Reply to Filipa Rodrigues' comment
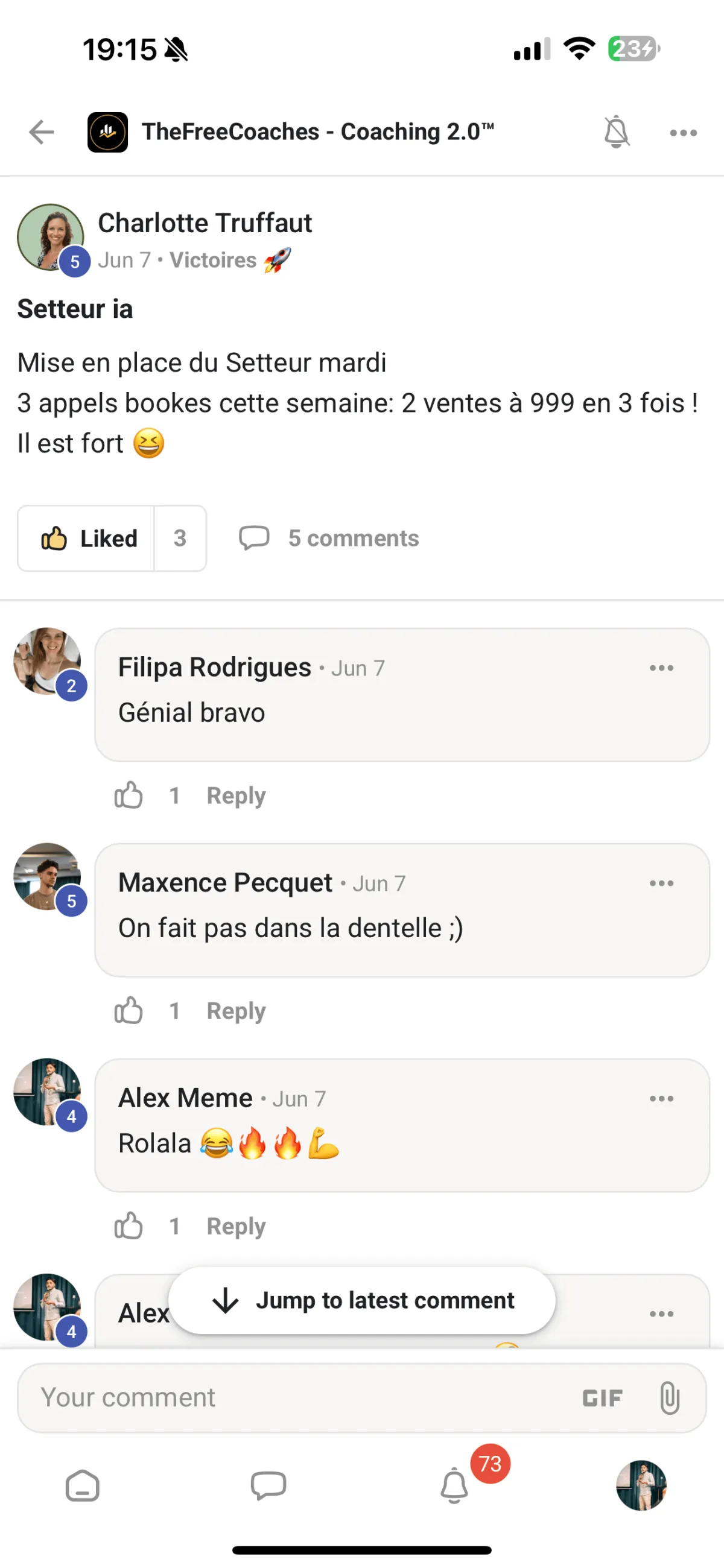The width and height of the screenshot is (724, 1568). pos(237,795)
